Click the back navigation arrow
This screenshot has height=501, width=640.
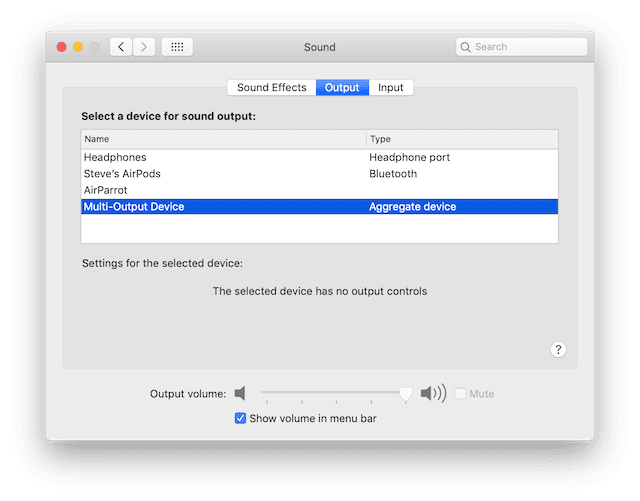pyautogui.click(x=121, y=47)
